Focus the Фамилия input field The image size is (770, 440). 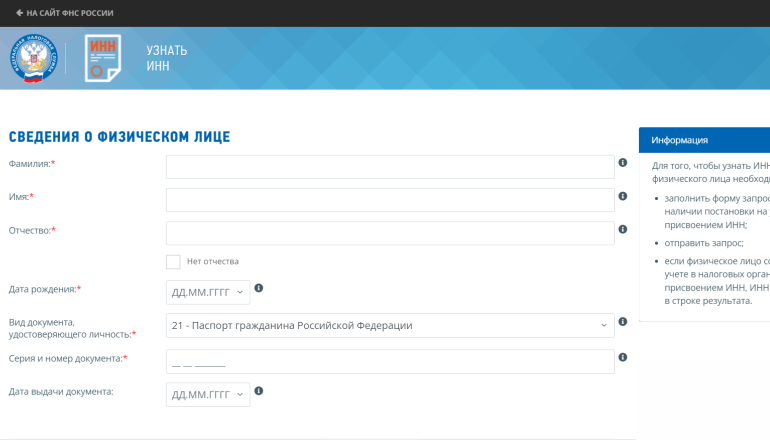tap(390, 167)
